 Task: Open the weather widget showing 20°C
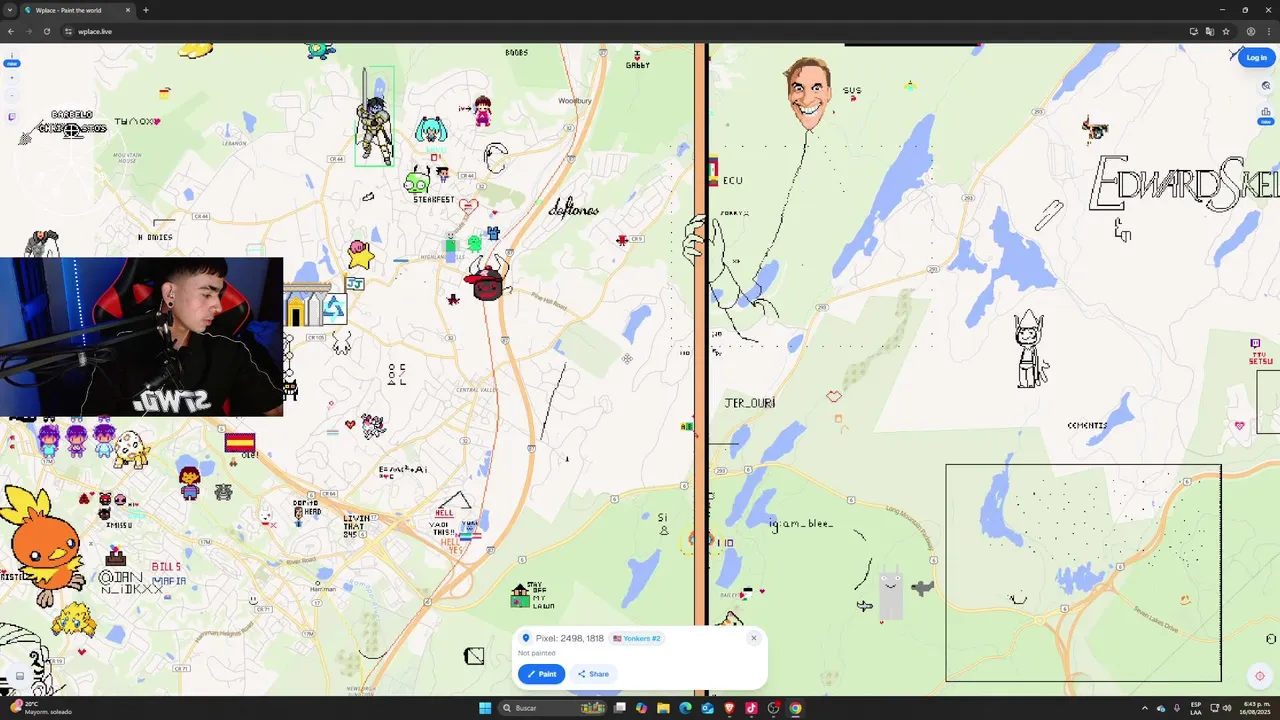click(40, 708)
